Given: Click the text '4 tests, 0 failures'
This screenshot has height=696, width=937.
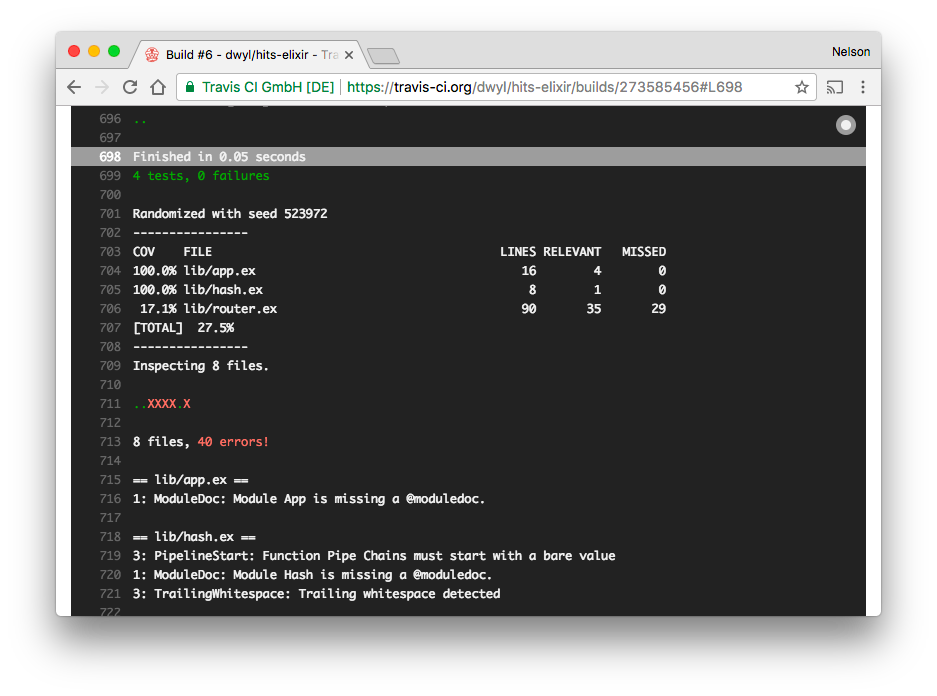Looking at the screenshot, I should 201,176.
